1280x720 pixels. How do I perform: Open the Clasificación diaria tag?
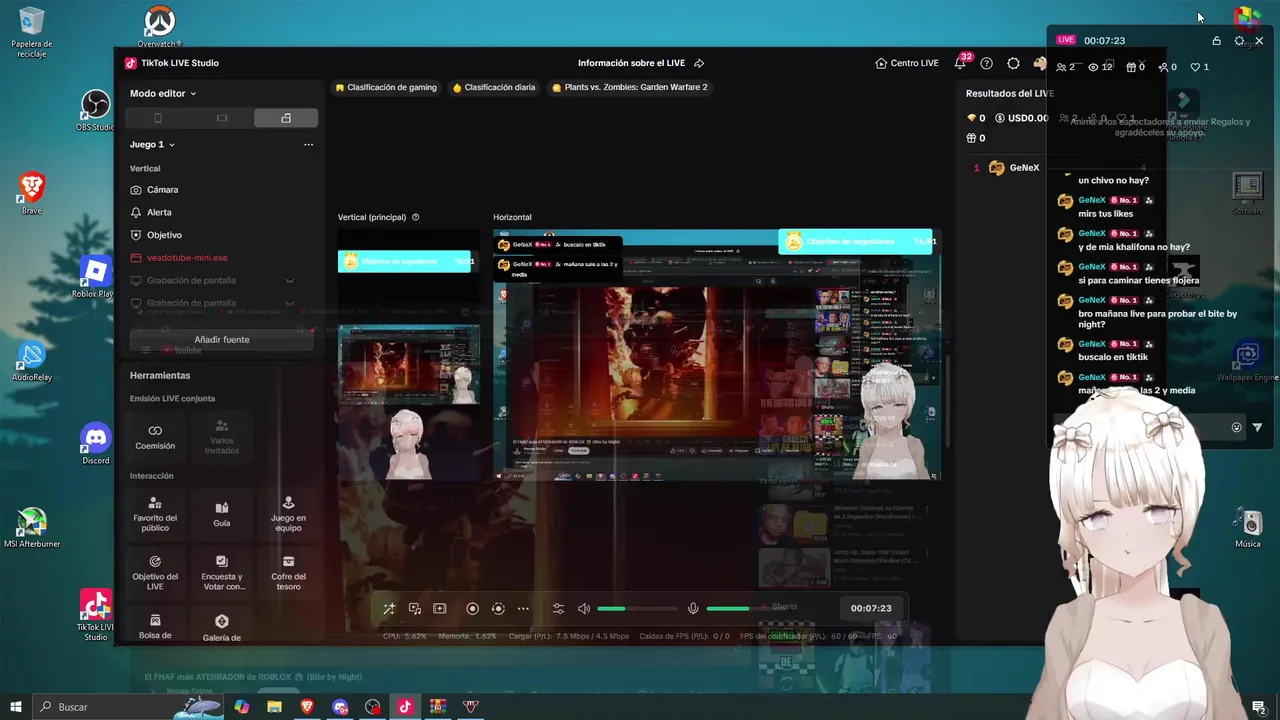coord(494,87)
